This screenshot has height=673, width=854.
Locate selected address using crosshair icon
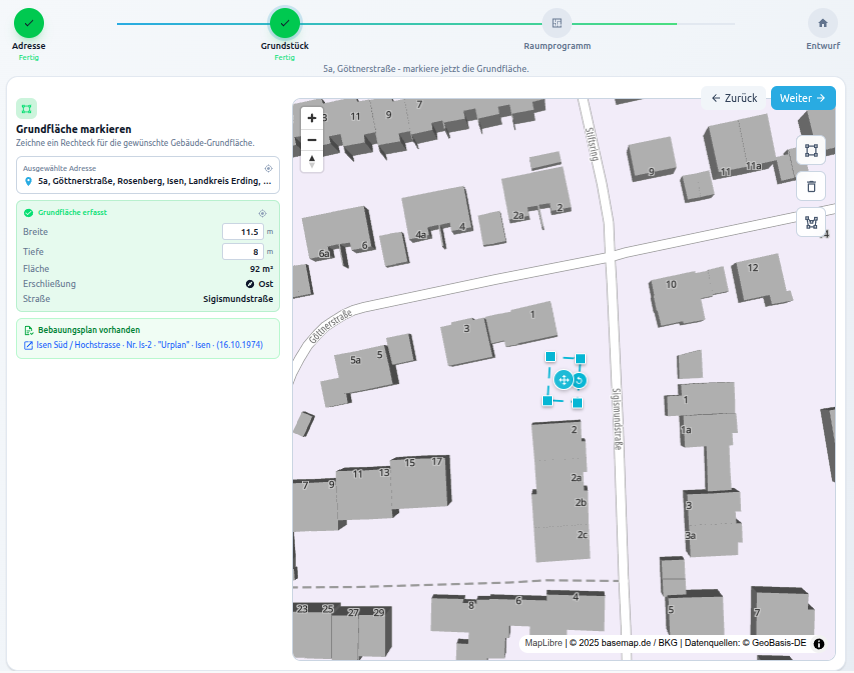click(x=268, y=168)
